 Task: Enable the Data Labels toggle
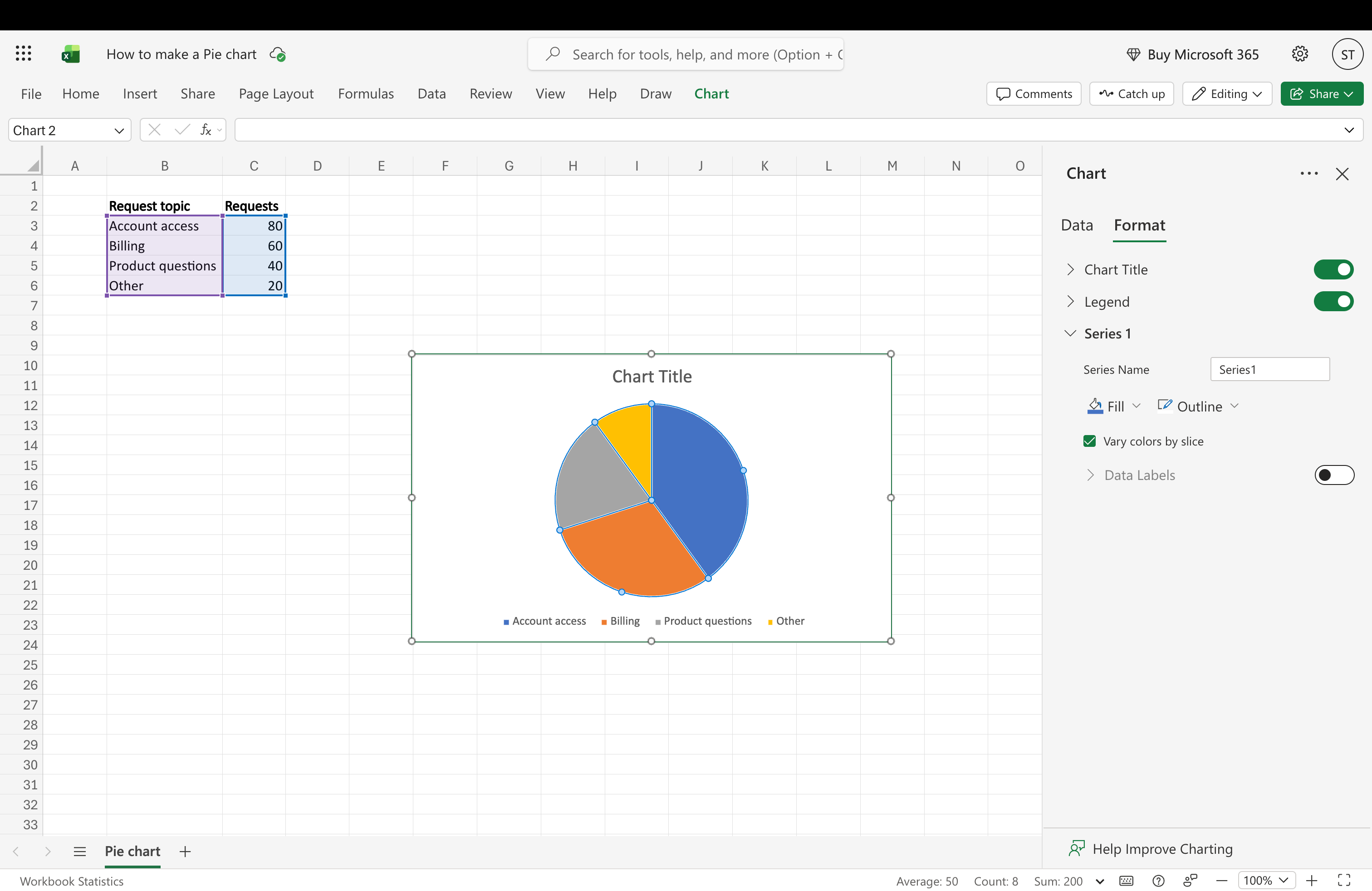click(1334, 475)
